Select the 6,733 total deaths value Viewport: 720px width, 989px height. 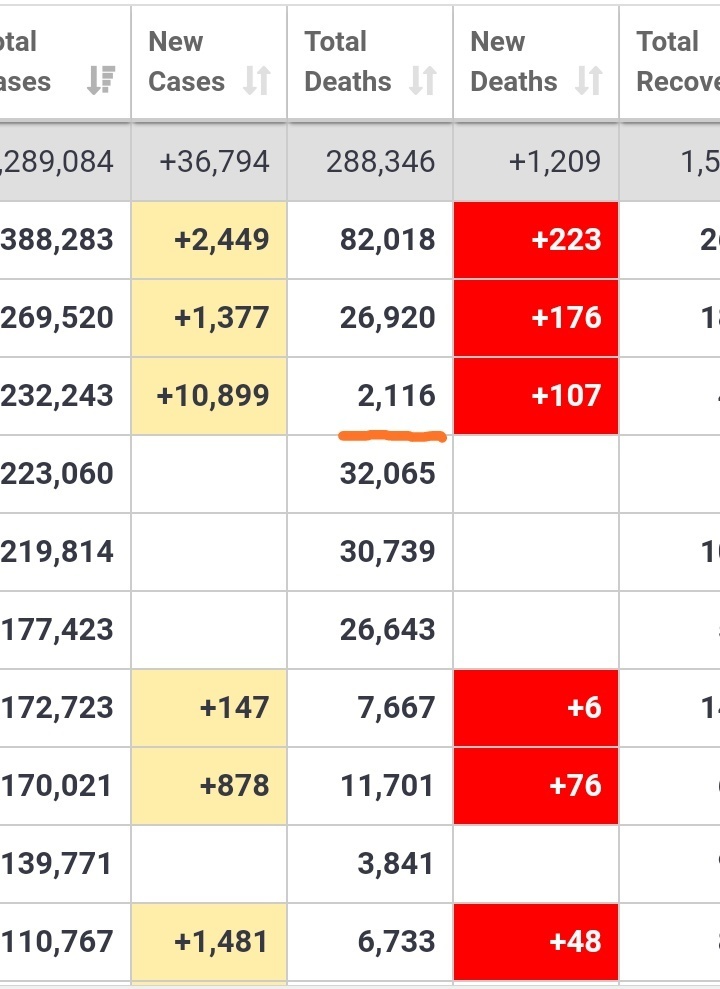[x=396, y=941]
